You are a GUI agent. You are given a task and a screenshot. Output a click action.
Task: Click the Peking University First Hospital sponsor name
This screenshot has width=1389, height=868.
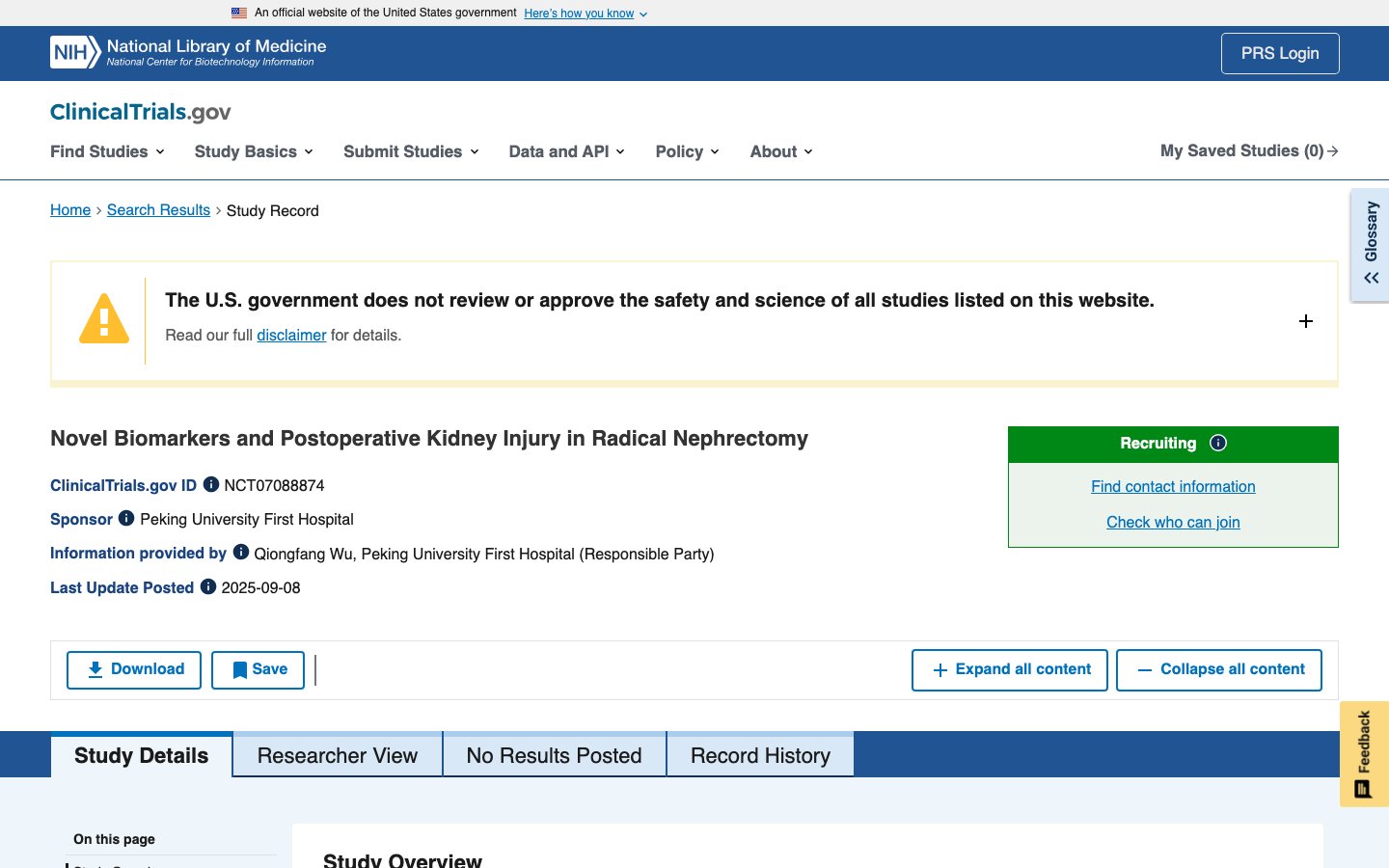pos(247,519)
